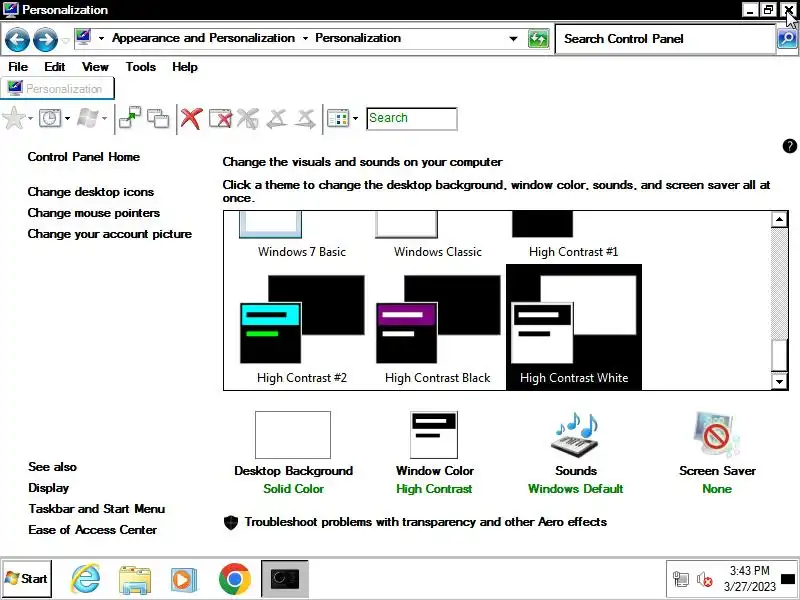Viewport: 800px width, 600px height.
Task: Select the High Contrast #1 theme
Action: click(x=573, y=235)
